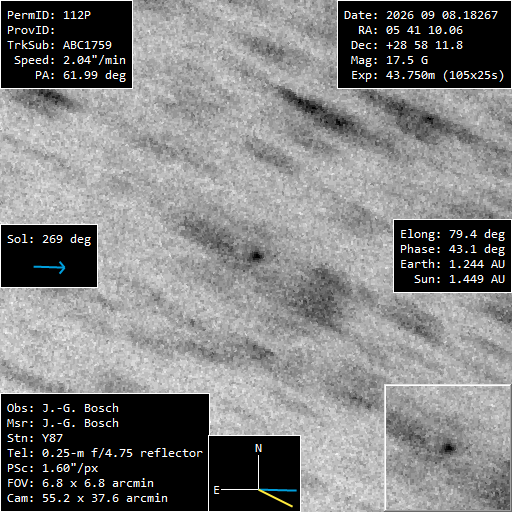Click the PermID 112P text
Screen dimensions: 512x512
tap(49, 15)
